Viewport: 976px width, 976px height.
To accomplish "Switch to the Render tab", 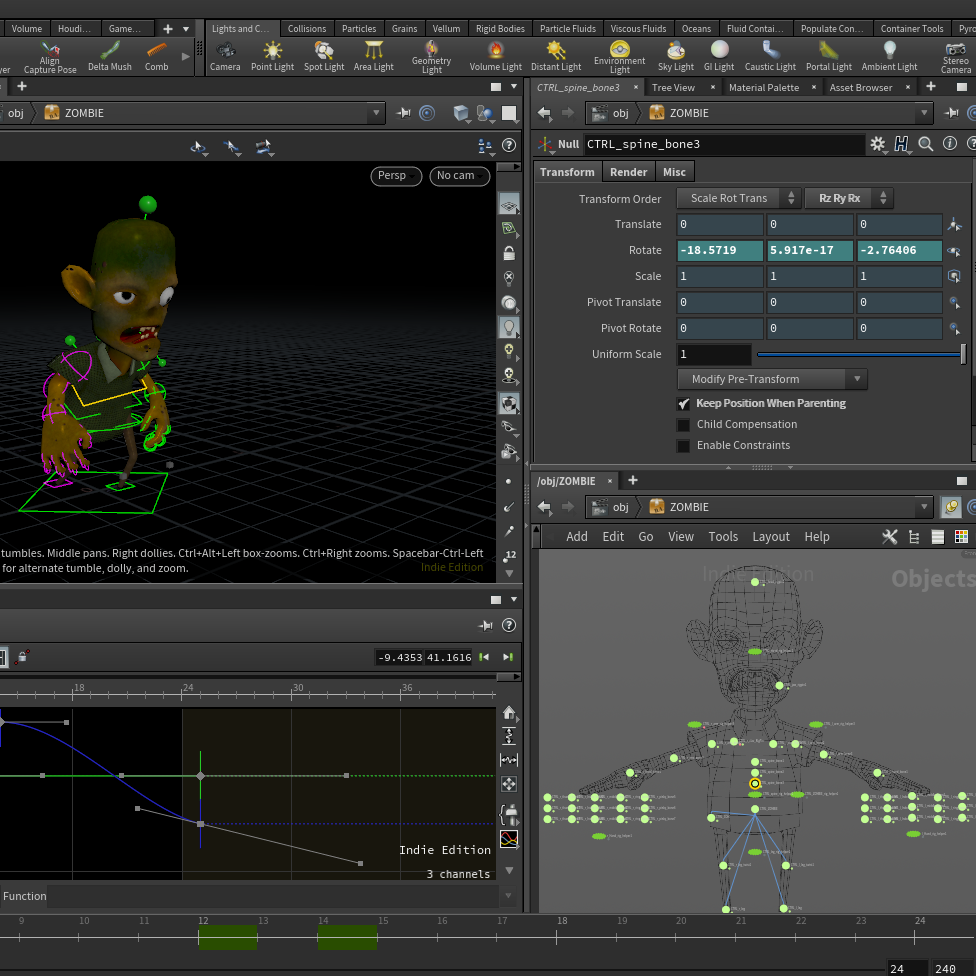I will tap(629, 172).
